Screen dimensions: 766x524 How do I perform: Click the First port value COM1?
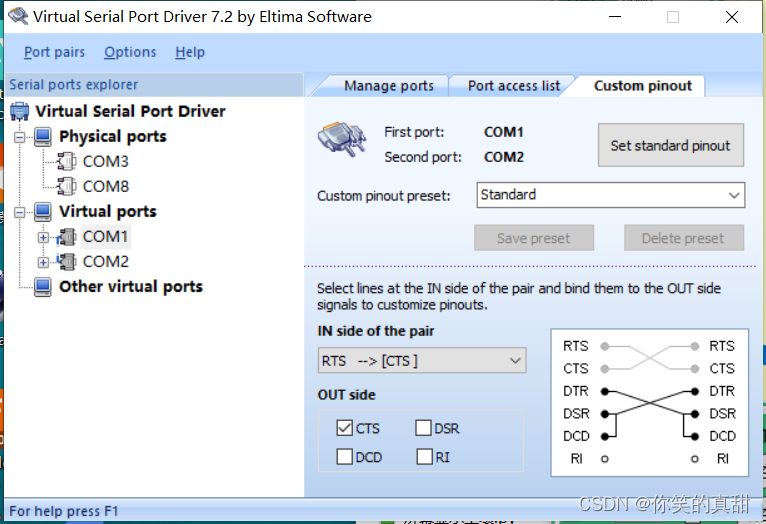(x=504, y=132)
